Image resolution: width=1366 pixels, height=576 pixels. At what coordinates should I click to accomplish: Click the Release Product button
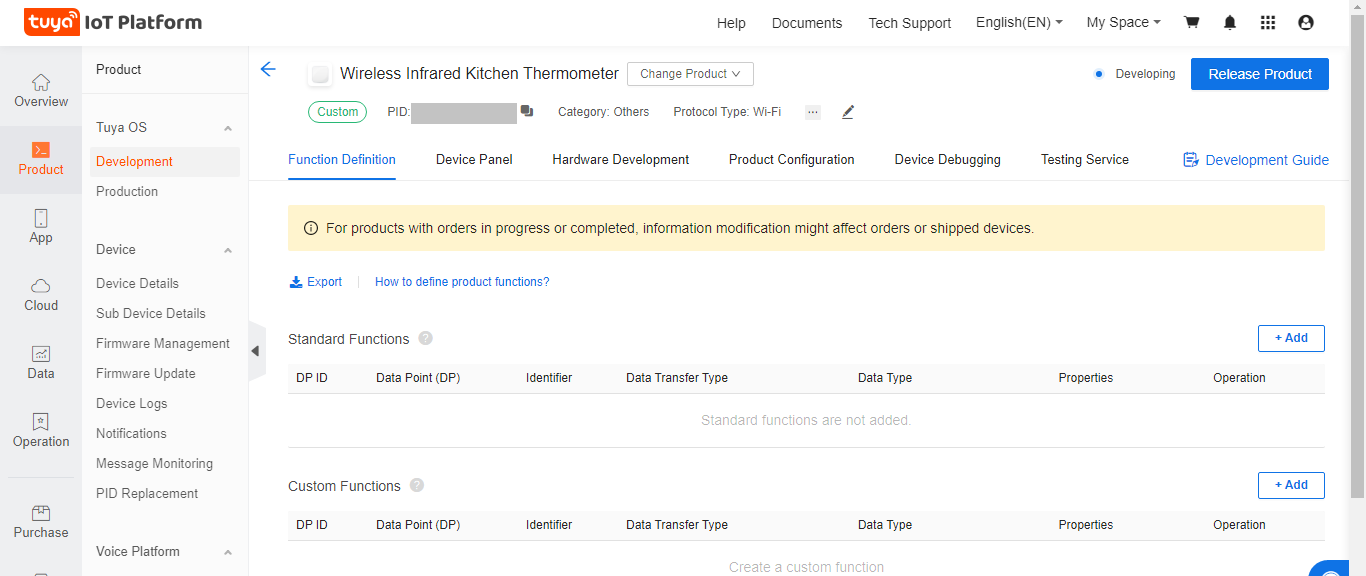pyautogui.click(x=1259, y=74)
